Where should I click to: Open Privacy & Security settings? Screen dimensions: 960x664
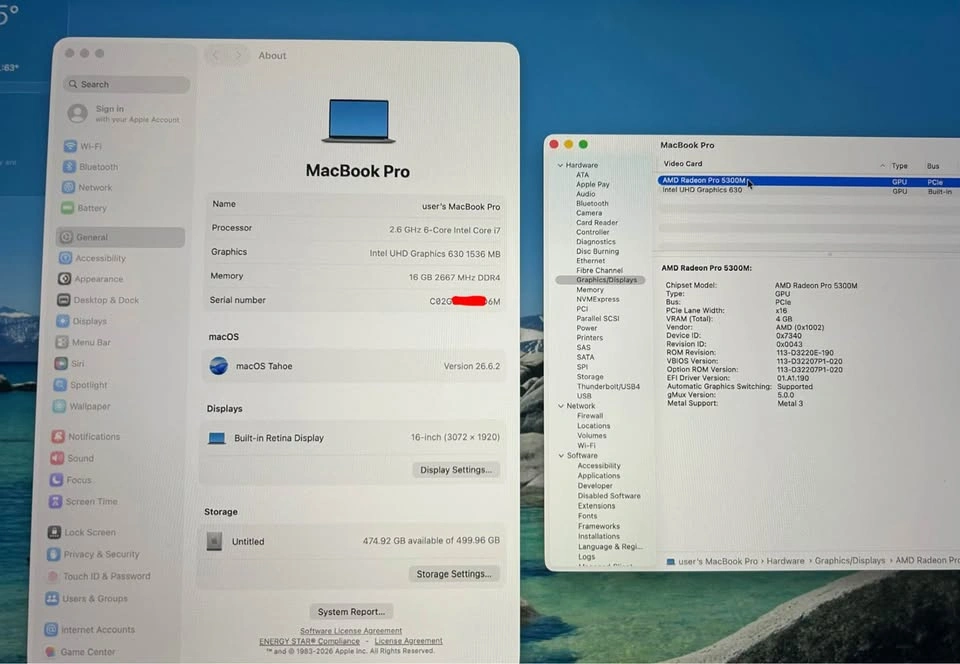93,554
